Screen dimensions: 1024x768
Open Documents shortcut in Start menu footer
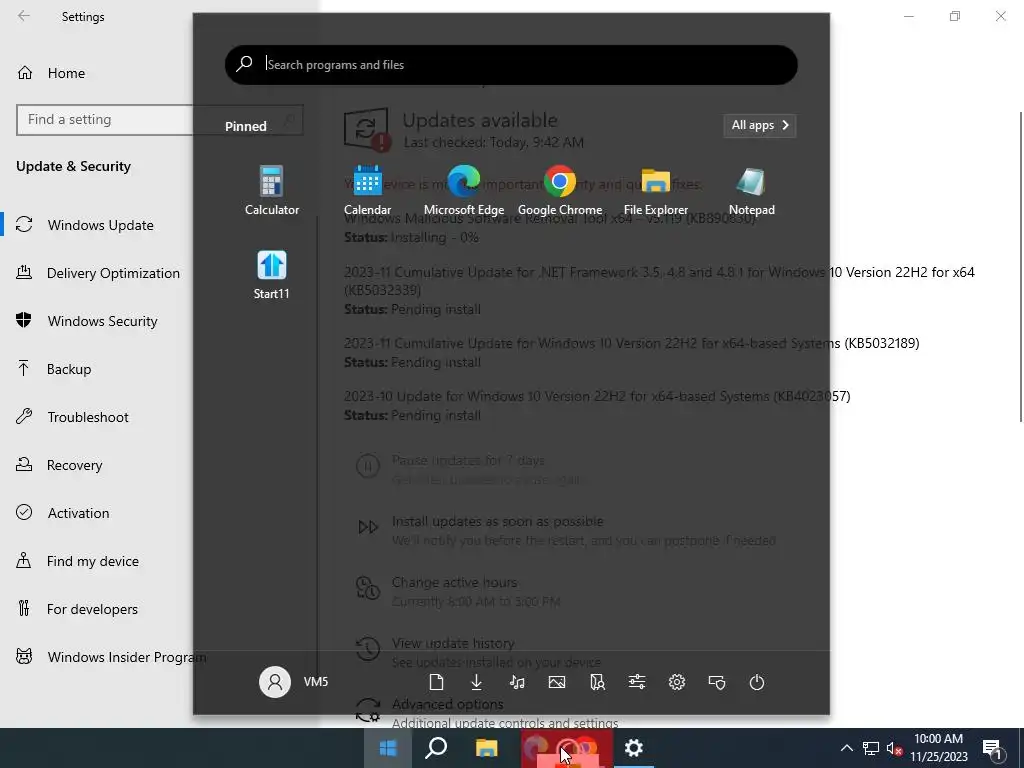coord(436,682)
